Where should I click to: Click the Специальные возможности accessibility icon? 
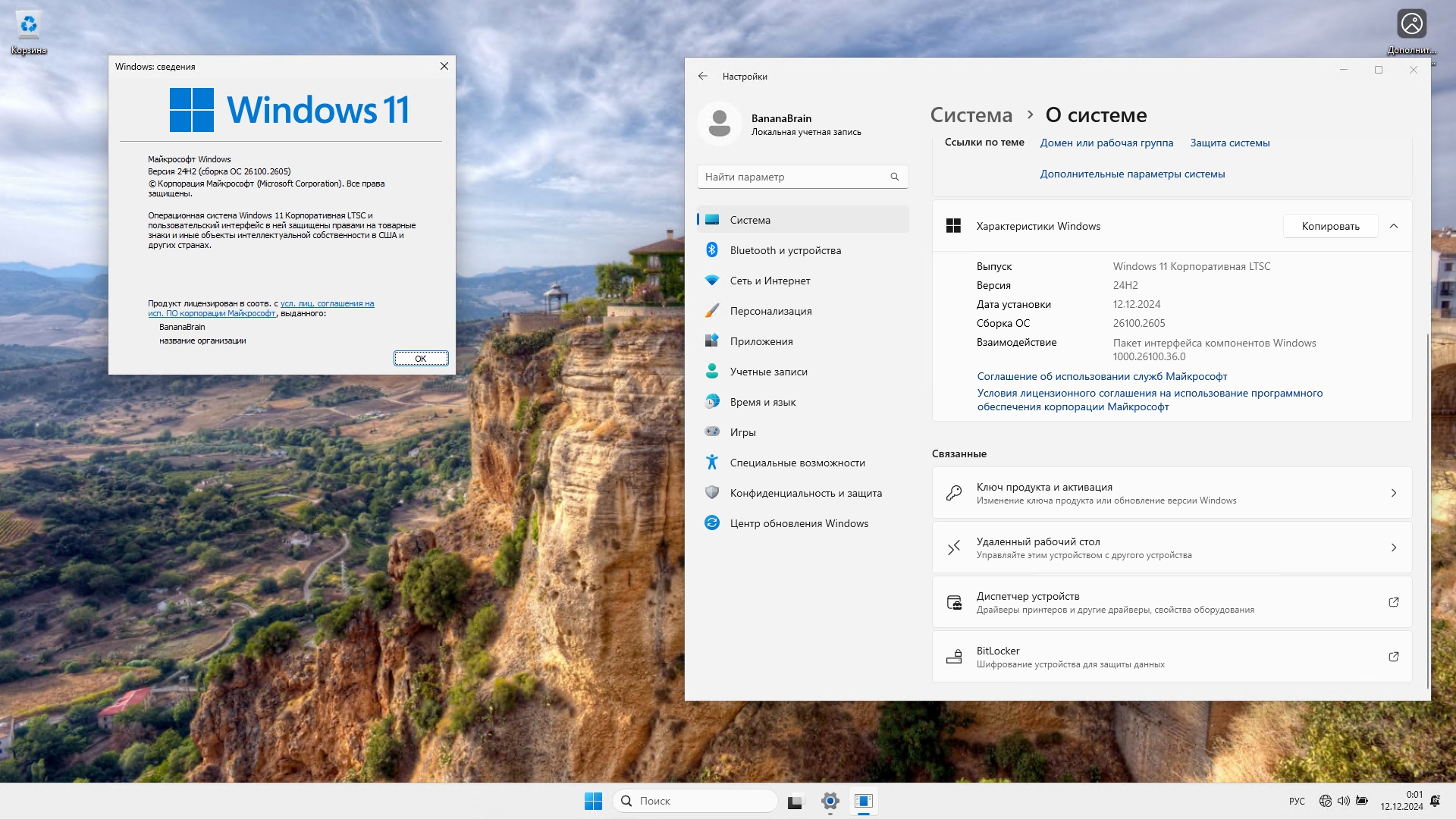(711, 462)
